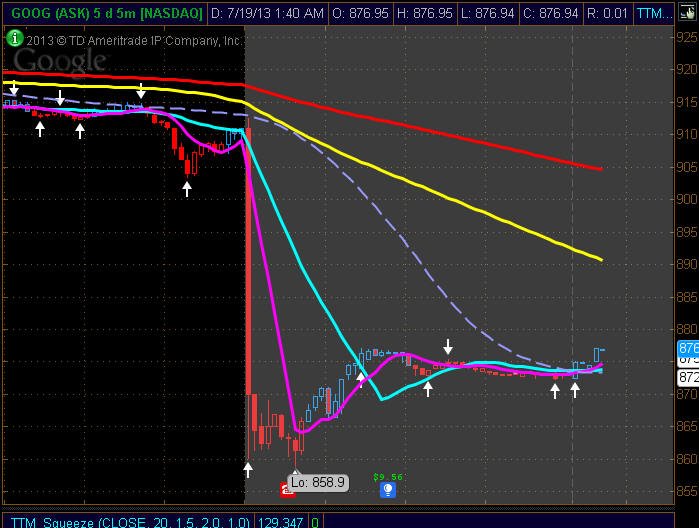699x528 pixels.
Task: Open the pointer drawing tools icon
Action: click(x=687, y=13)
